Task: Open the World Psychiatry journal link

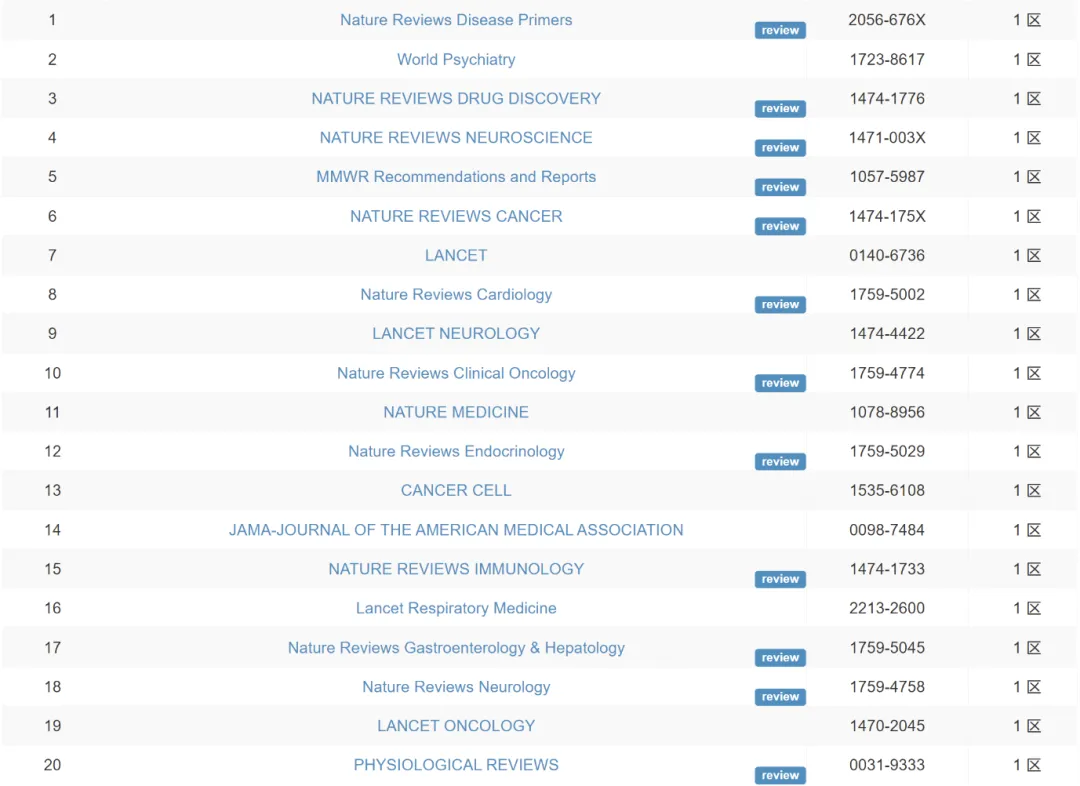Action: pyautogui.click(x=456, y=59)
